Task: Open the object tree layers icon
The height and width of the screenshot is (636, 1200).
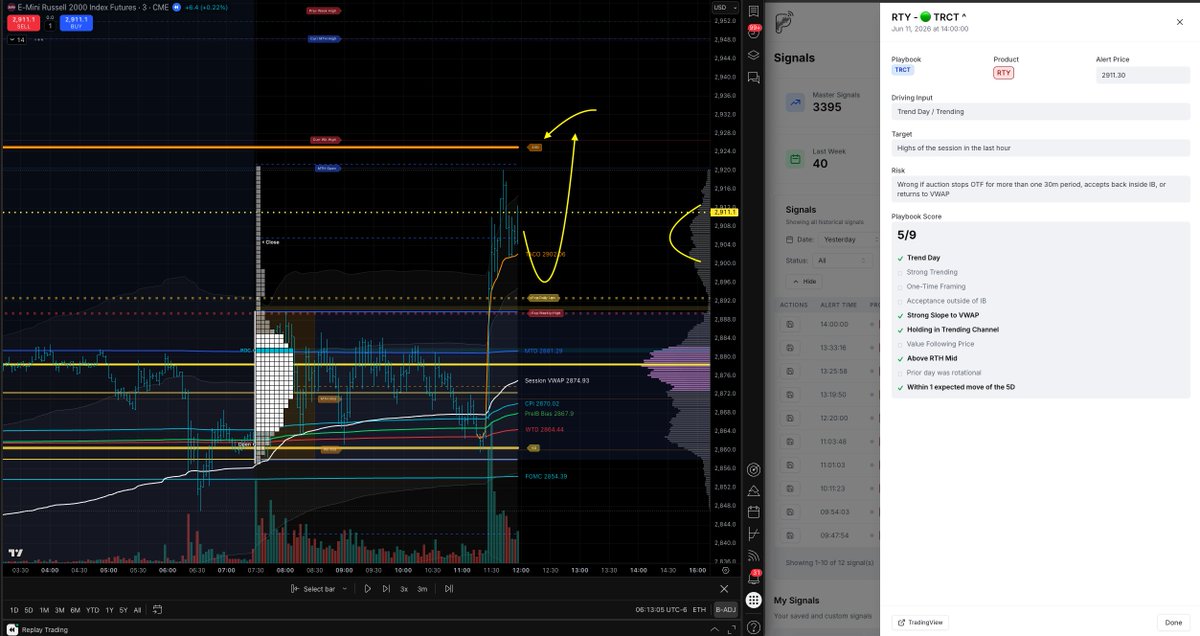Action: point(753,55)
